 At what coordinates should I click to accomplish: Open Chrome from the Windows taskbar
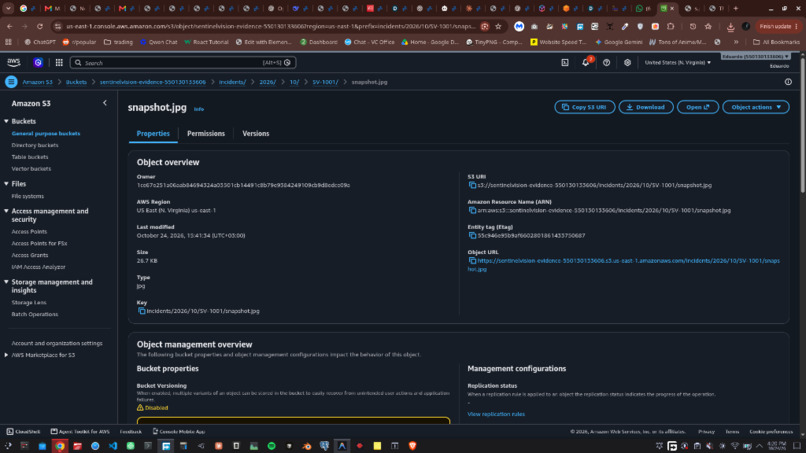click(x=60, y=446)
